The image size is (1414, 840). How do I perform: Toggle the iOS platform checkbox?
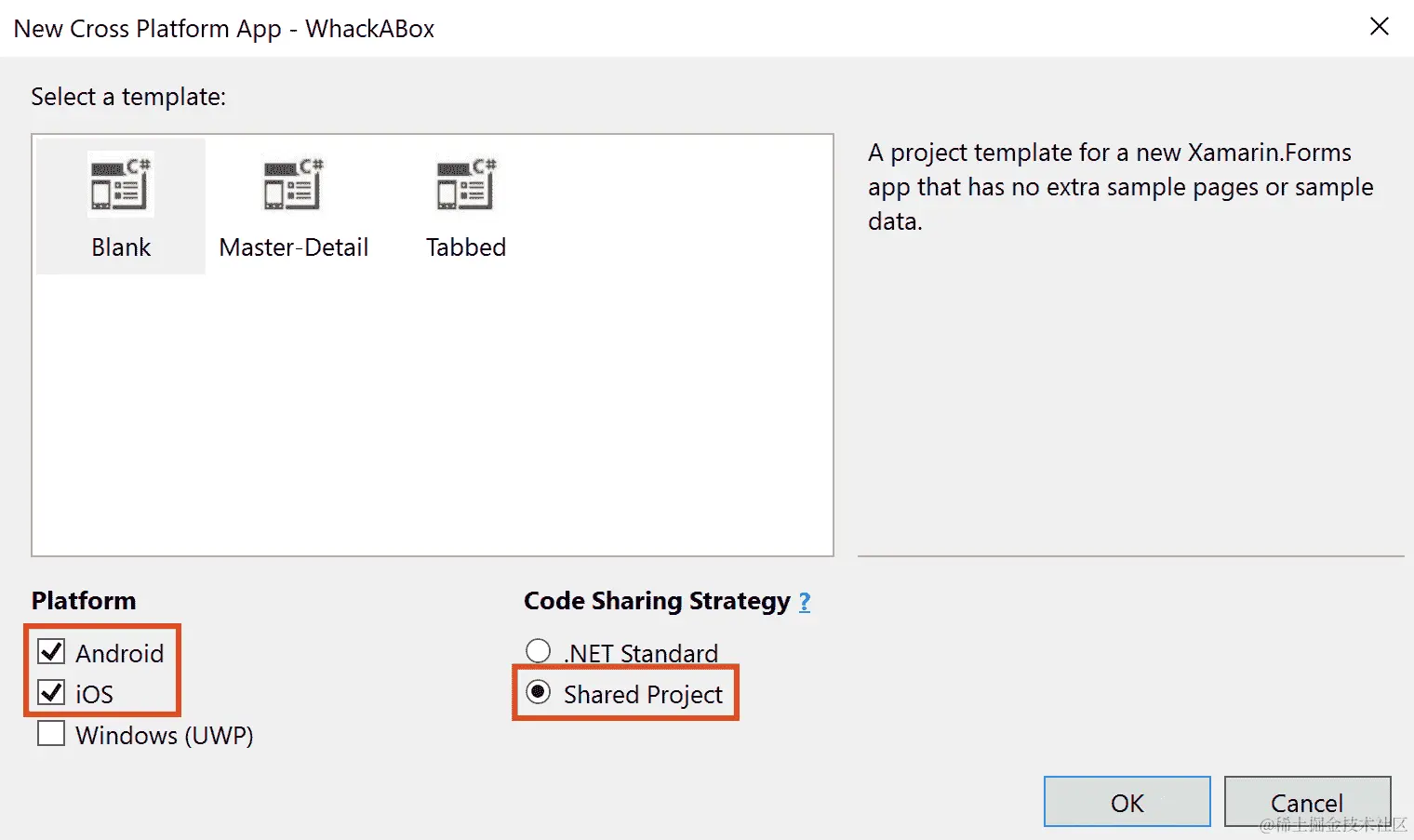click(x=51, y=692)
